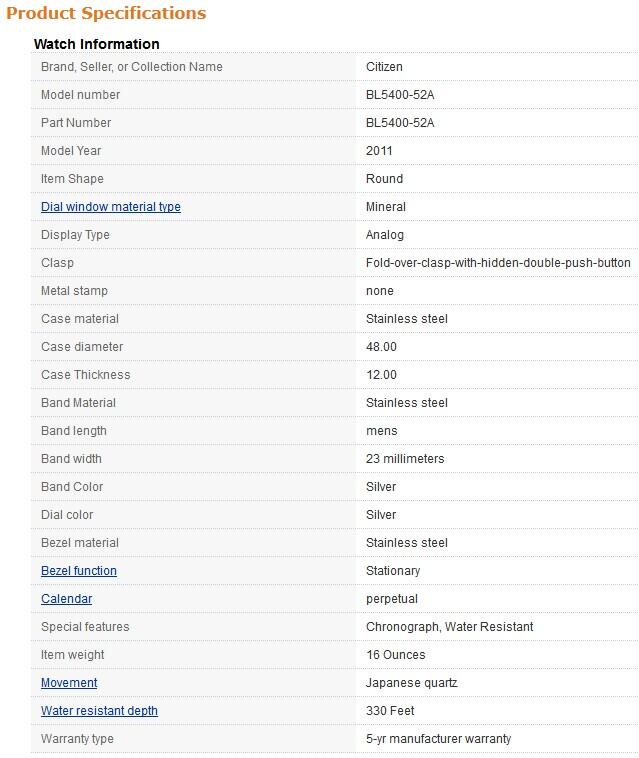
Task: Open the Dial window material type link
Action: pyautogui.click(x=111, y=207)
